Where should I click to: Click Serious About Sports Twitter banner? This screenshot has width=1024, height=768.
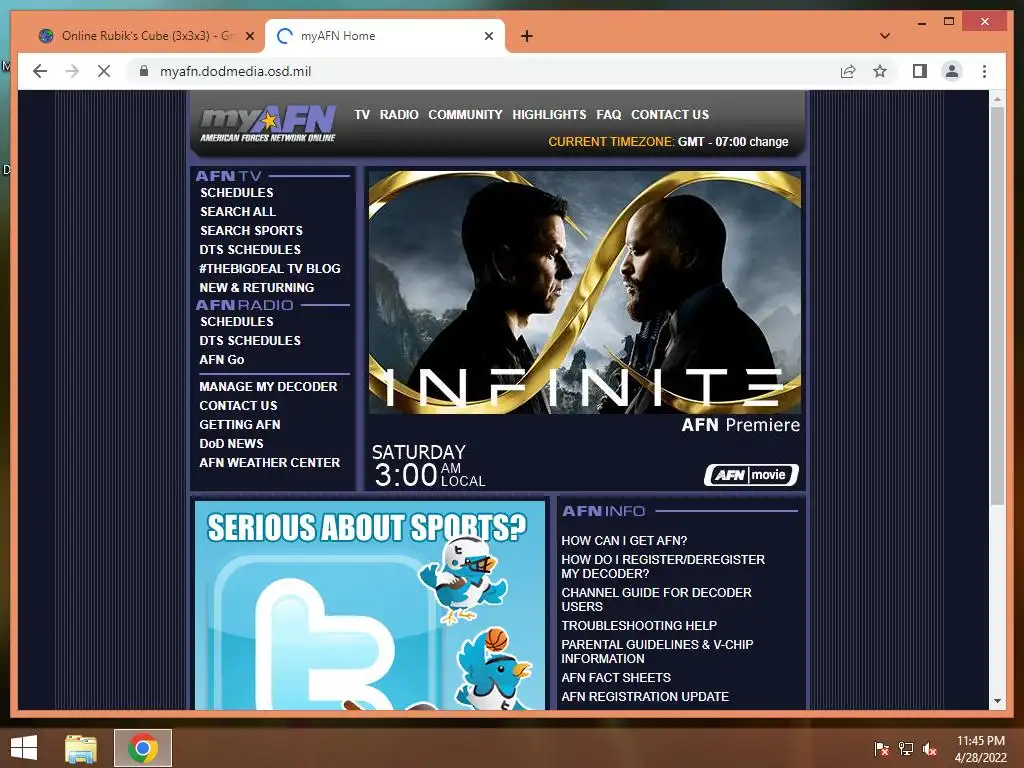point(370,605)
